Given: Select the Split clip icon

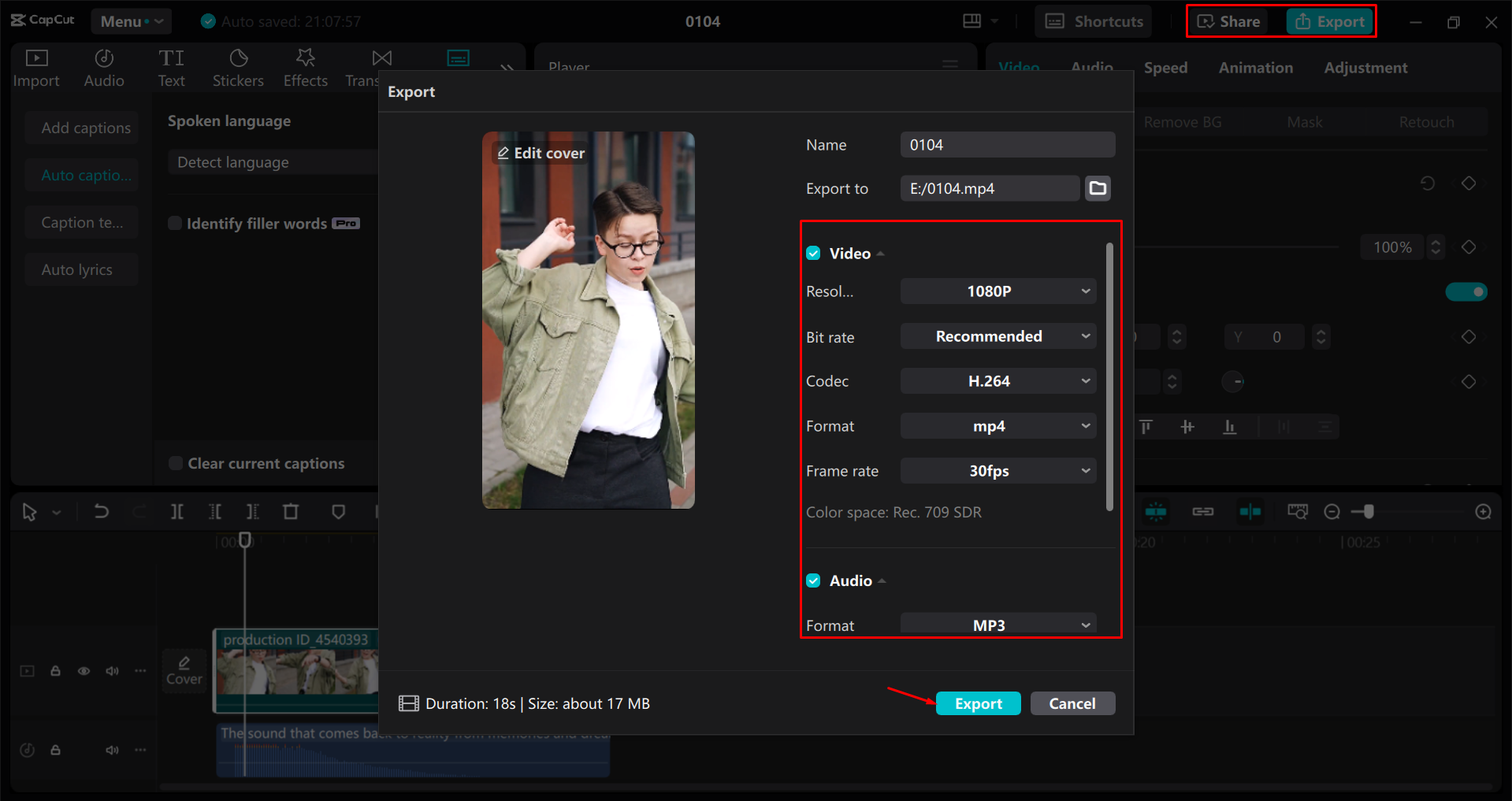Looking at the screenshot, I should tap(176, 511).
